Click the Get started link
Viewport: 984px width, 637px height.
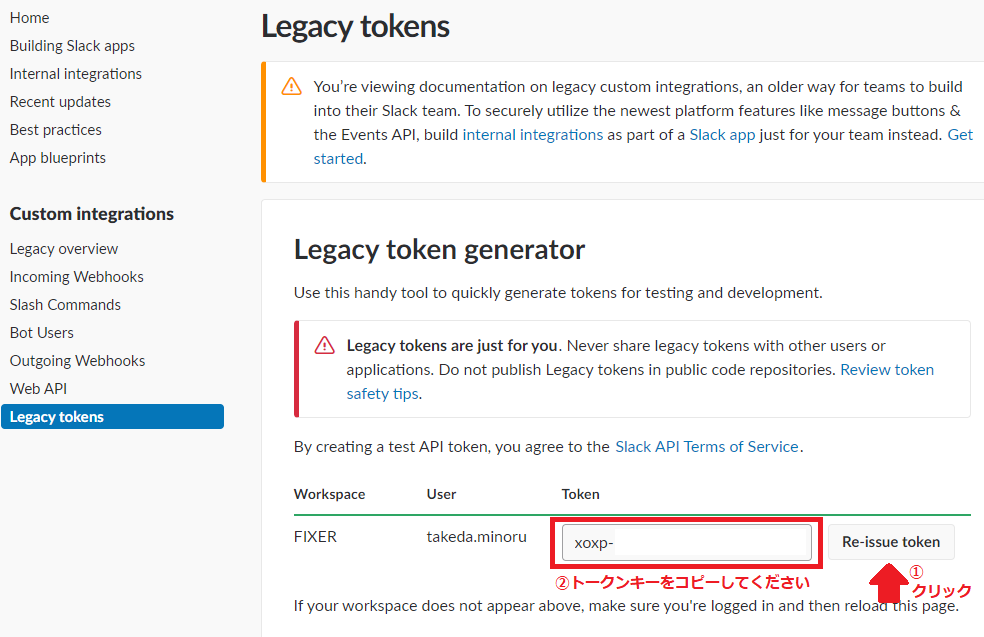[960, 135]
